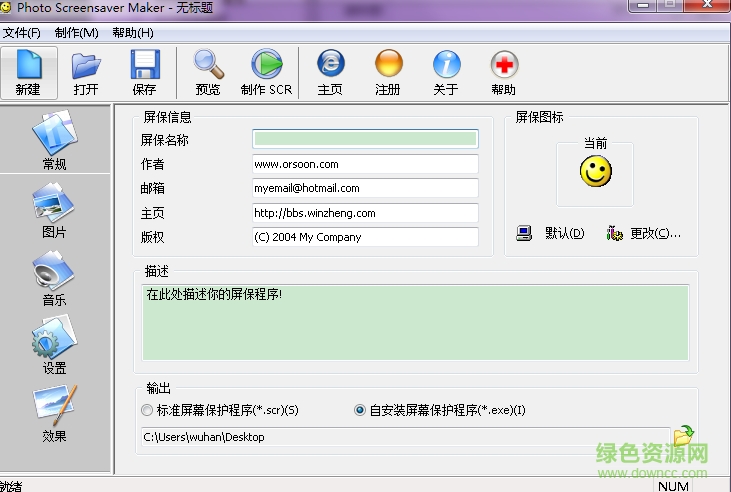Open a project with 打开 toolbar icon
731x492 pixels.
point(86,73)
